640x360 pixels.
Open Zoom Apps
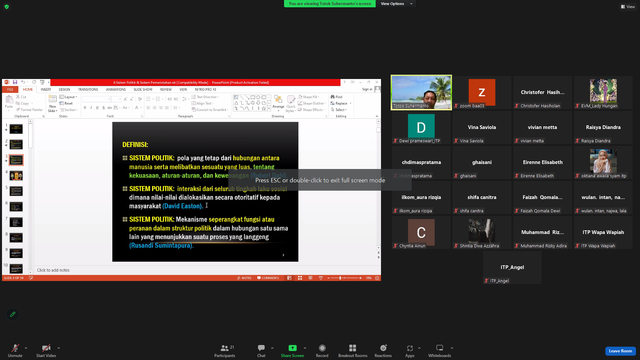410,350
